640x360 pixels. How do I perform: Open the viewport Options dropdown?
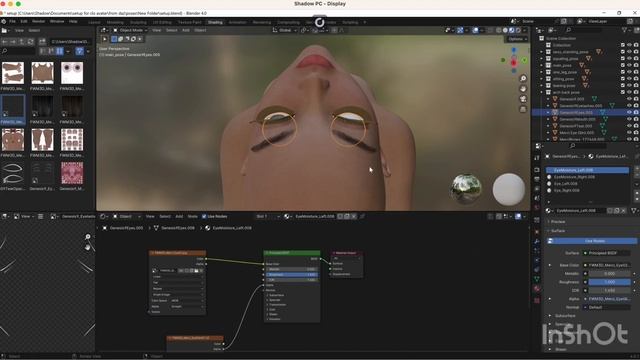517,39
